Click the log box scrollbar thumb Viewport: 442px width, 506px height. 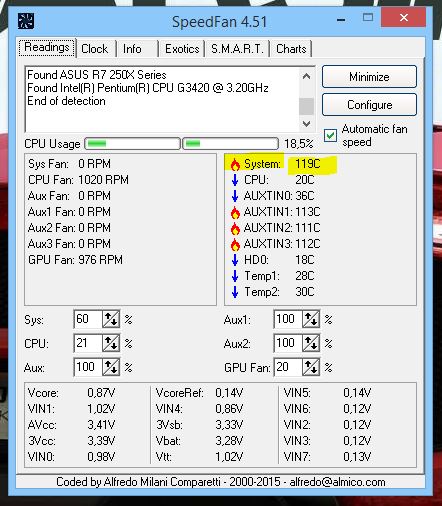click(x=306, y=106)
